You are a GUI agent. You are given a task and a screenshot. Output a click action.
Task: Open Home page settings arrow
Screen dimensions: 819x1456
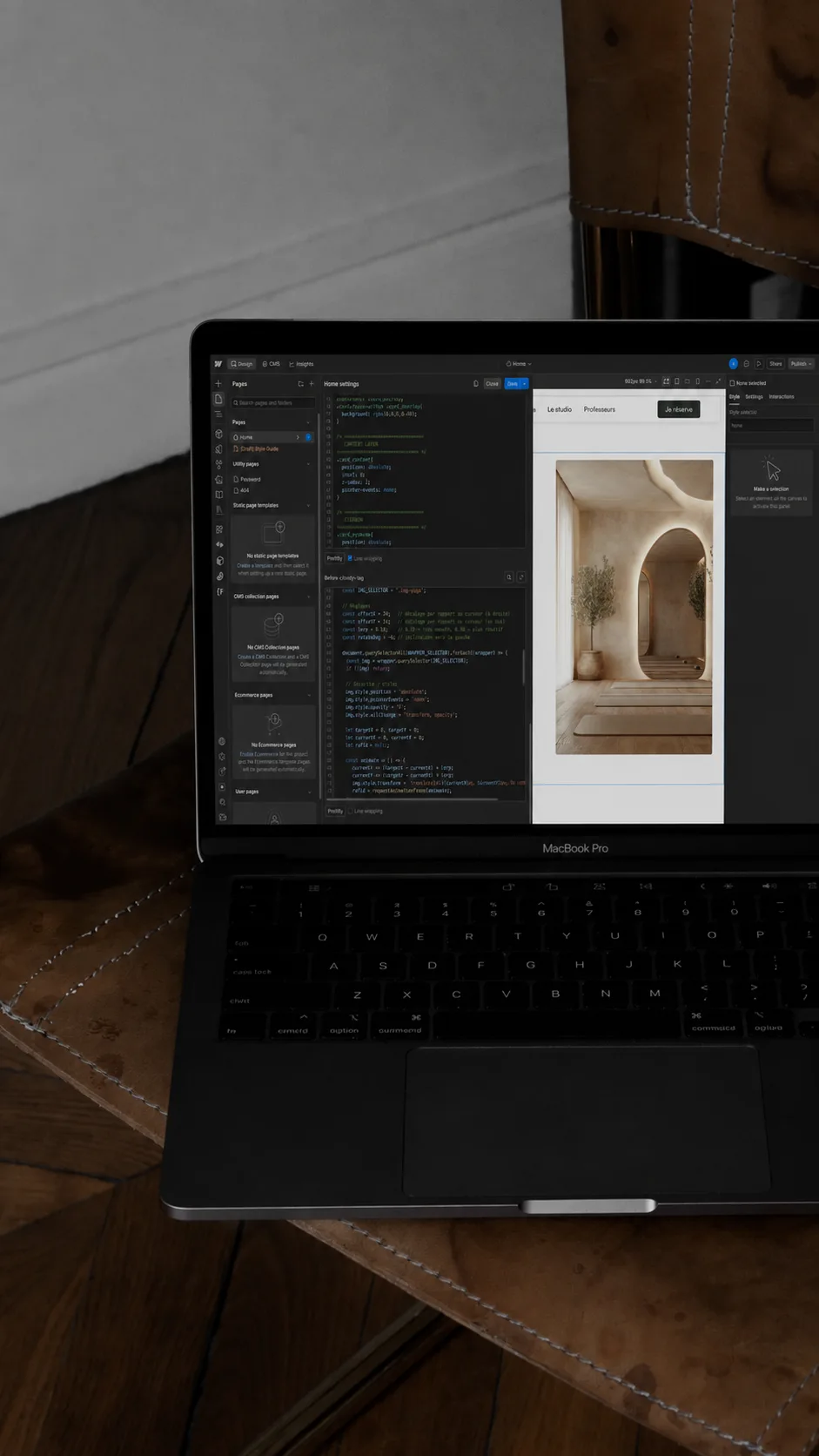pos(298,437)
